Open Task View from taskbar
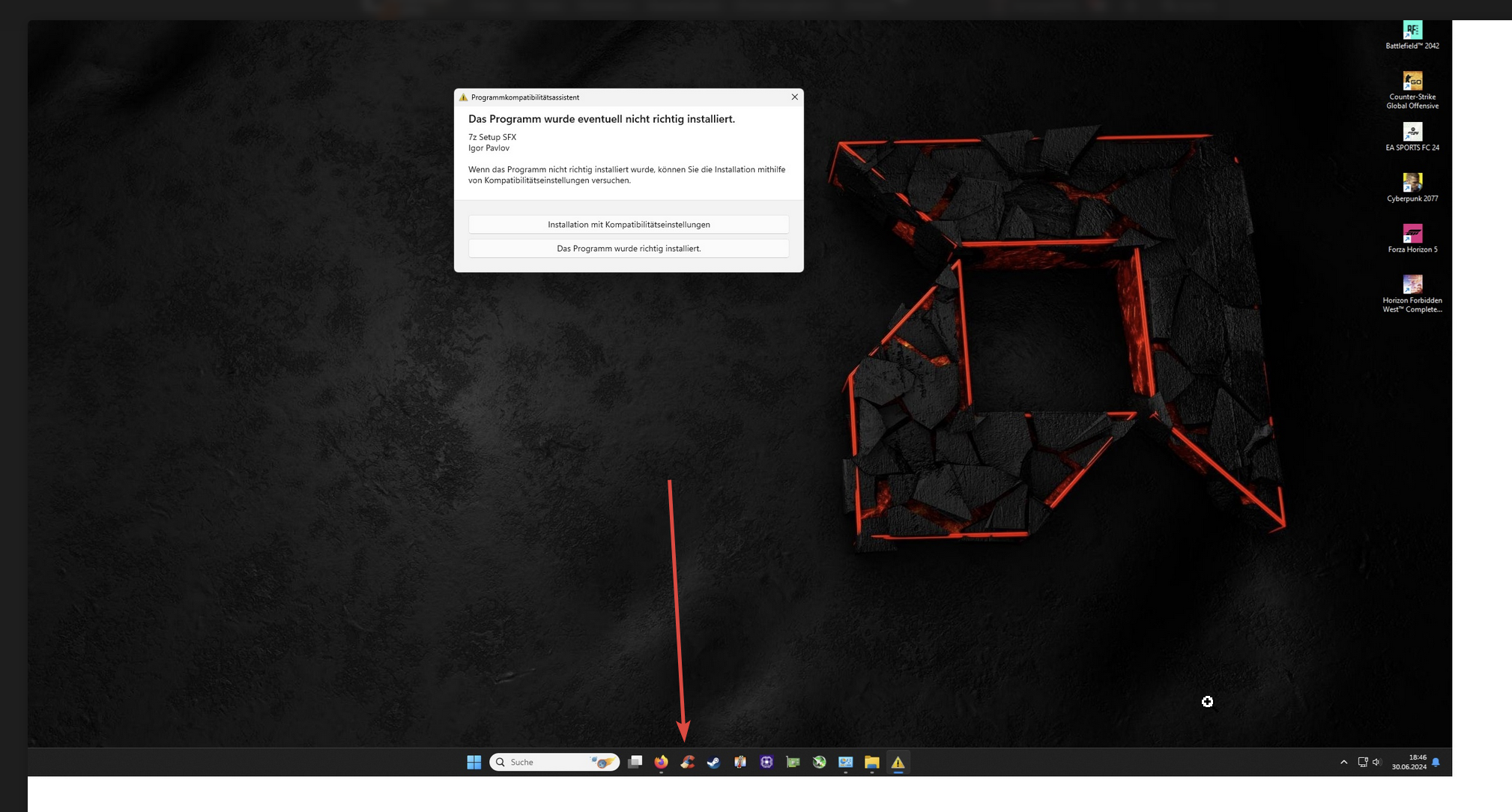 pos(635,763)
